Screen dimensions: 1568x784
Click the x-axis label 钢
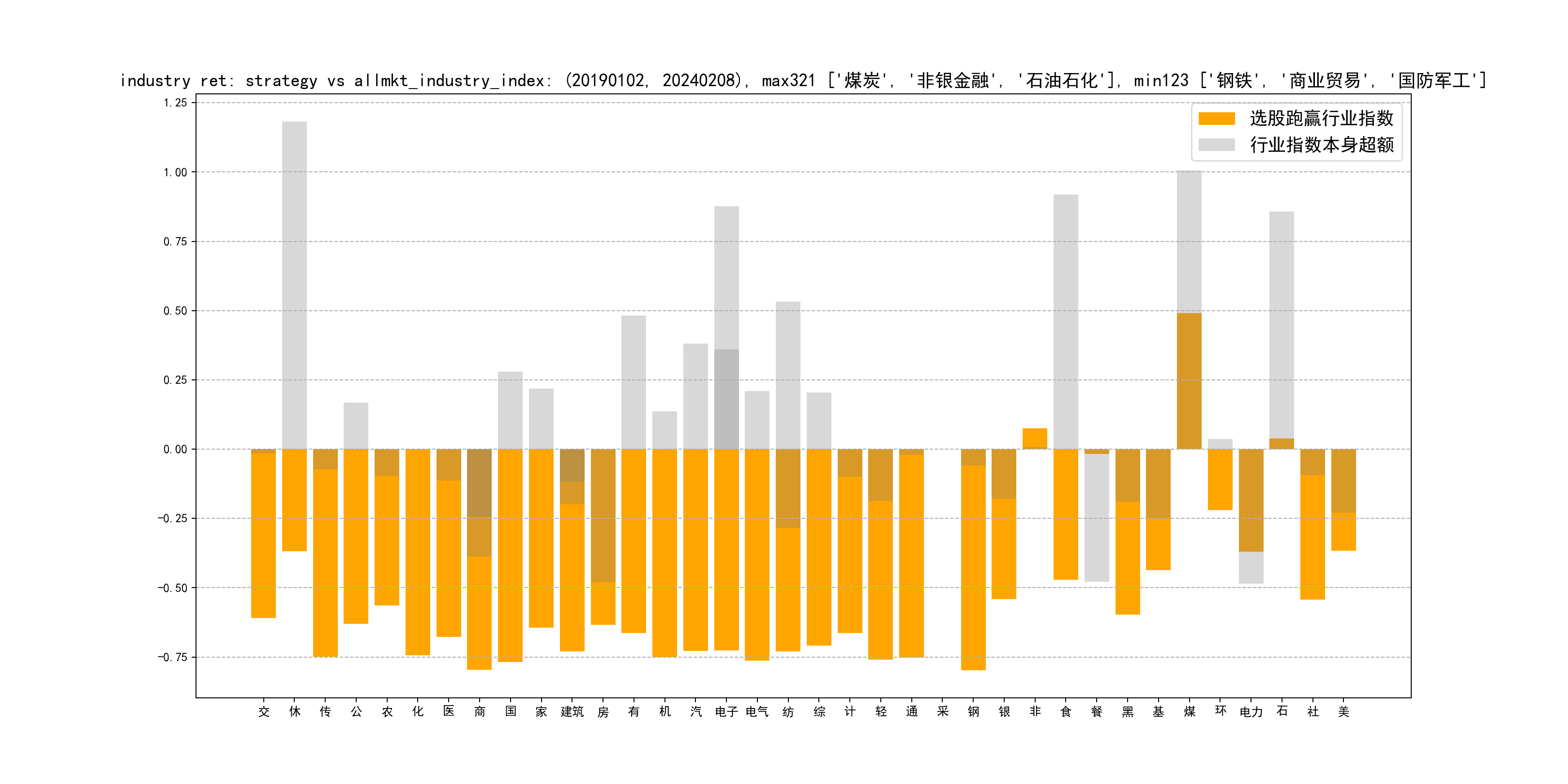[x=973, y=711]
